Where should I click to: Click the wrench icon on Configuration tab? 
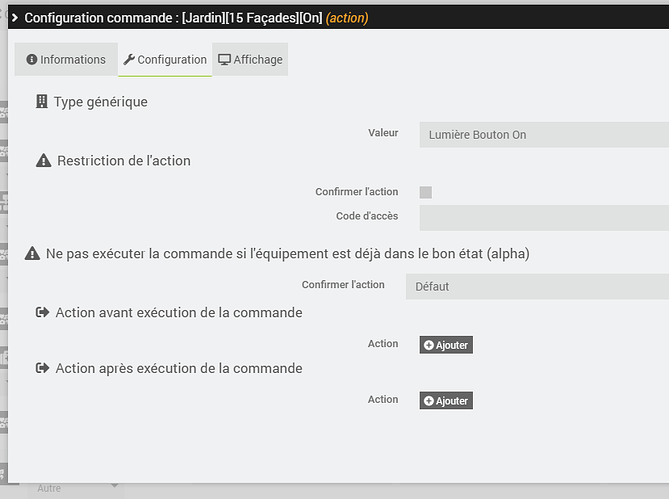pyautogui.click(x=128, y=60)
